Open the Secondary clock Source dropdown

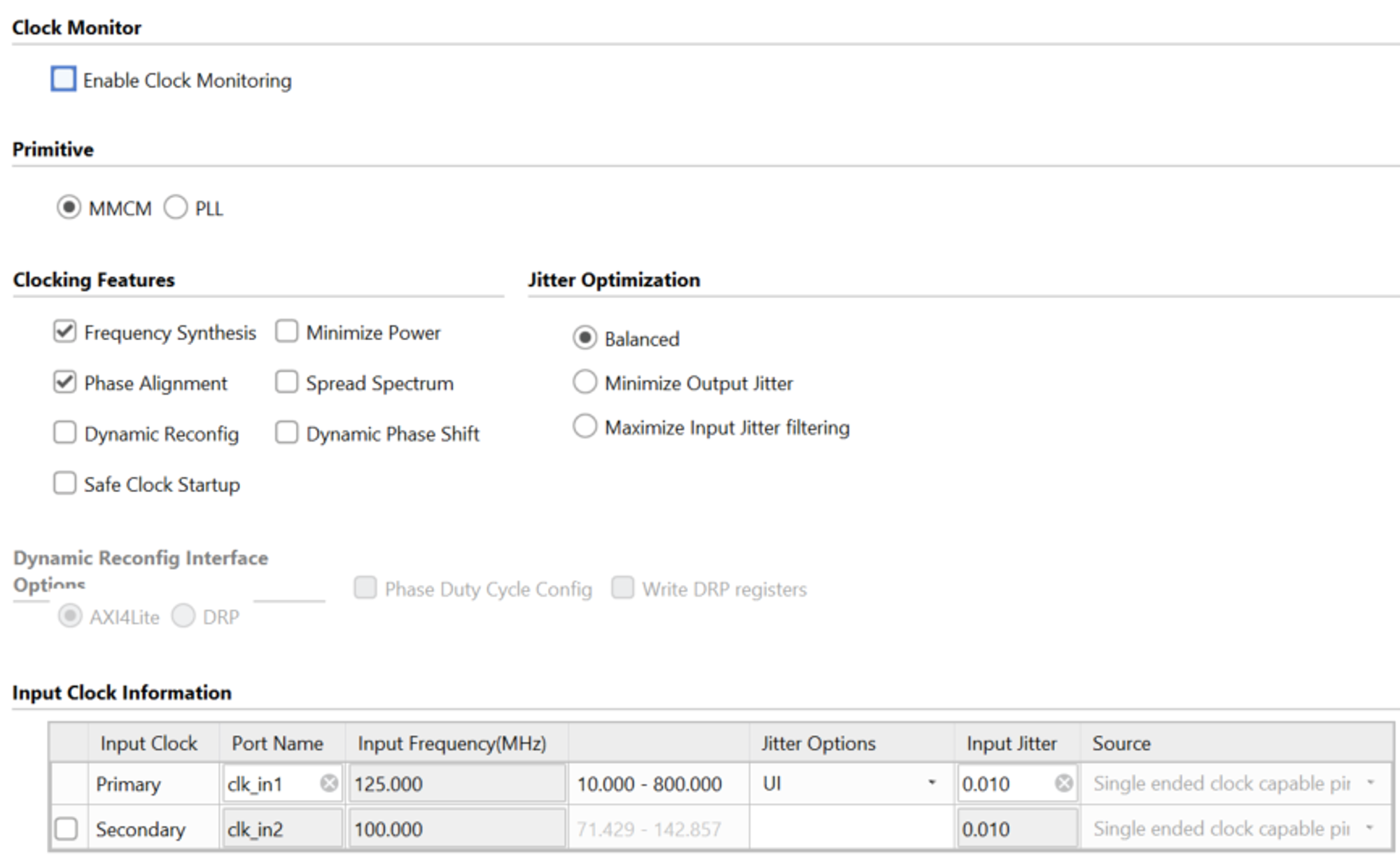1370,829
